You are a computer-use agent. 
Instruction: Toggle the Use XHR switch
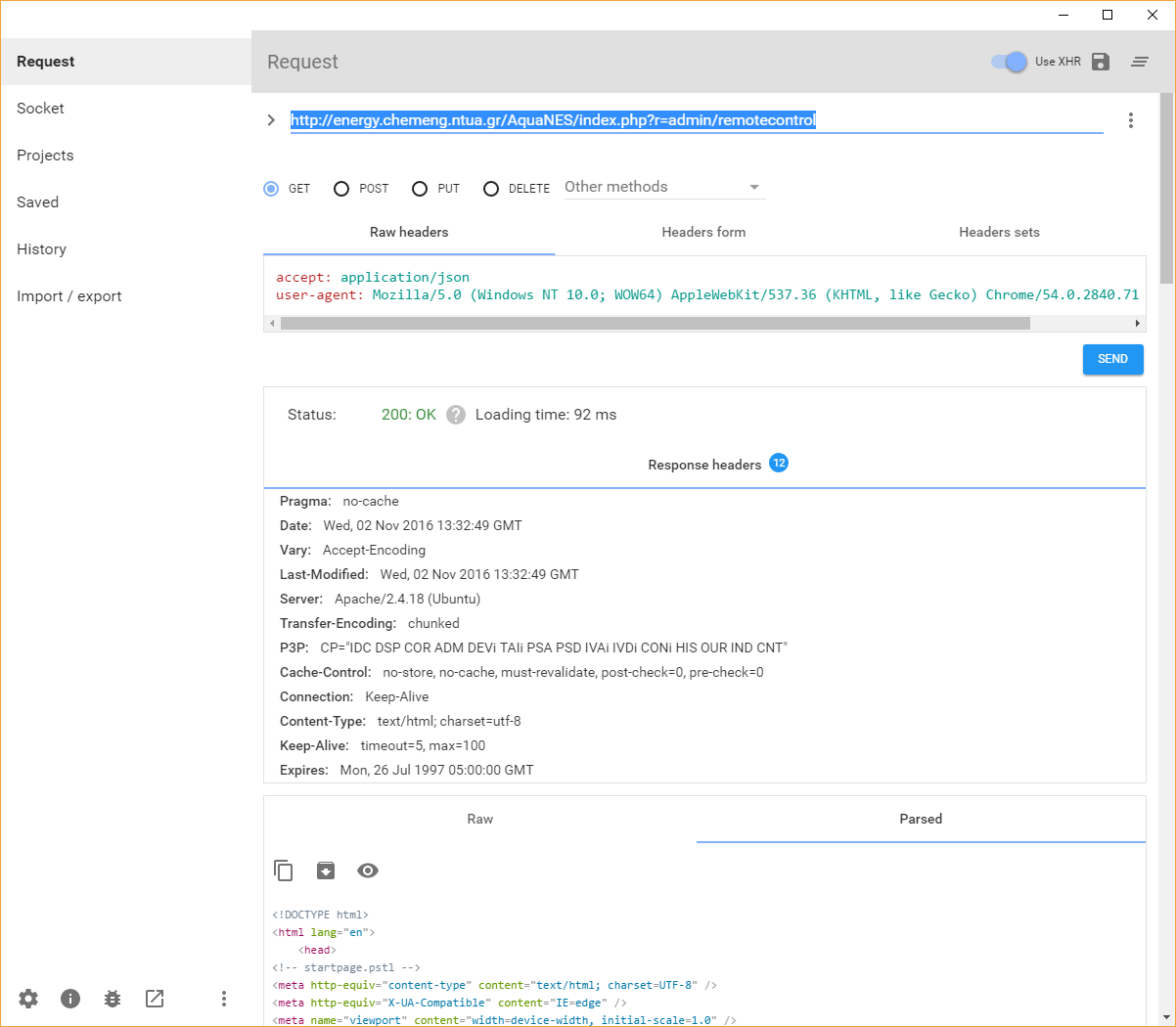(x=1010, y=62)
